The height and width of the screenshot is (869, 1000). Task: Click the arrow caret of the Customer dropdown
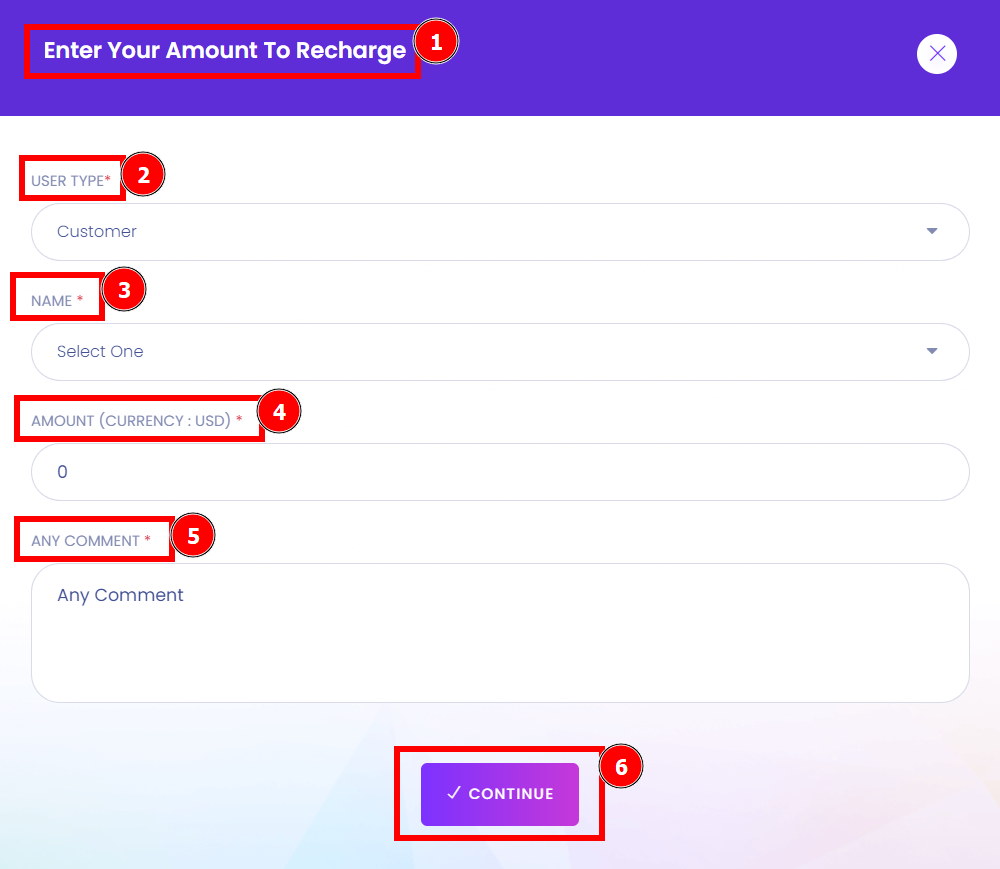(x=932, y=231)
